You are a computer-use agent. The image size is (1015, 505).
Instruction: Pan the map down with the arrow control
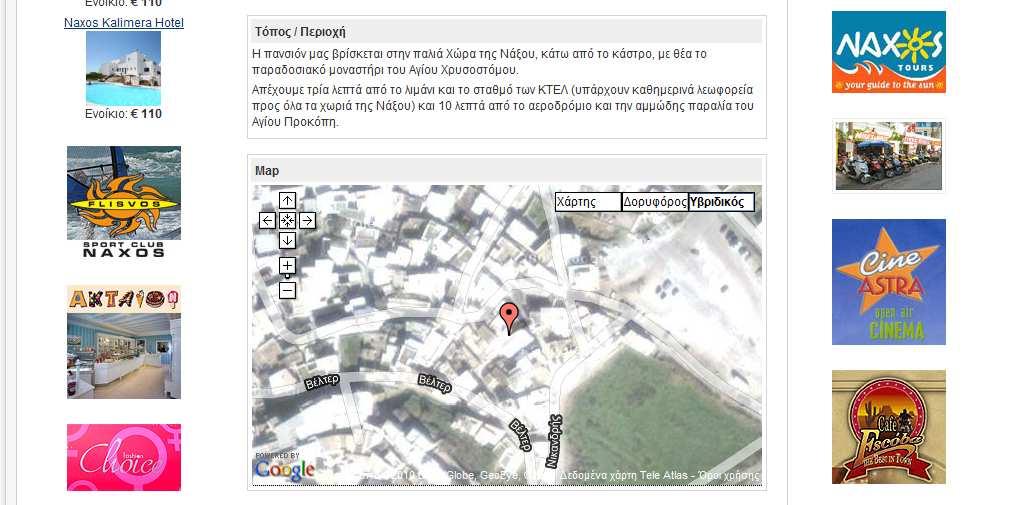click(287, 240)
